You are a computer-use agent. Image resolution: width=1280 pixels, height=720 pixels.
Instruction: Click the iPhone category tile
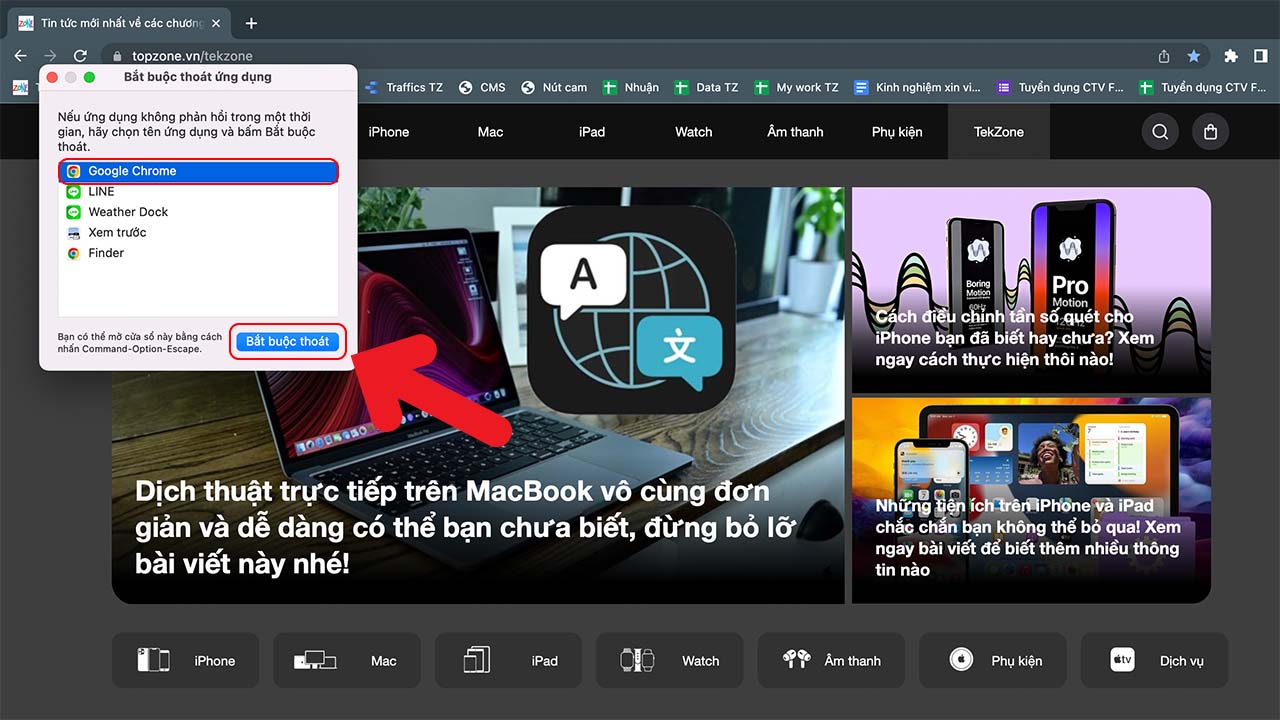[185, 660]
